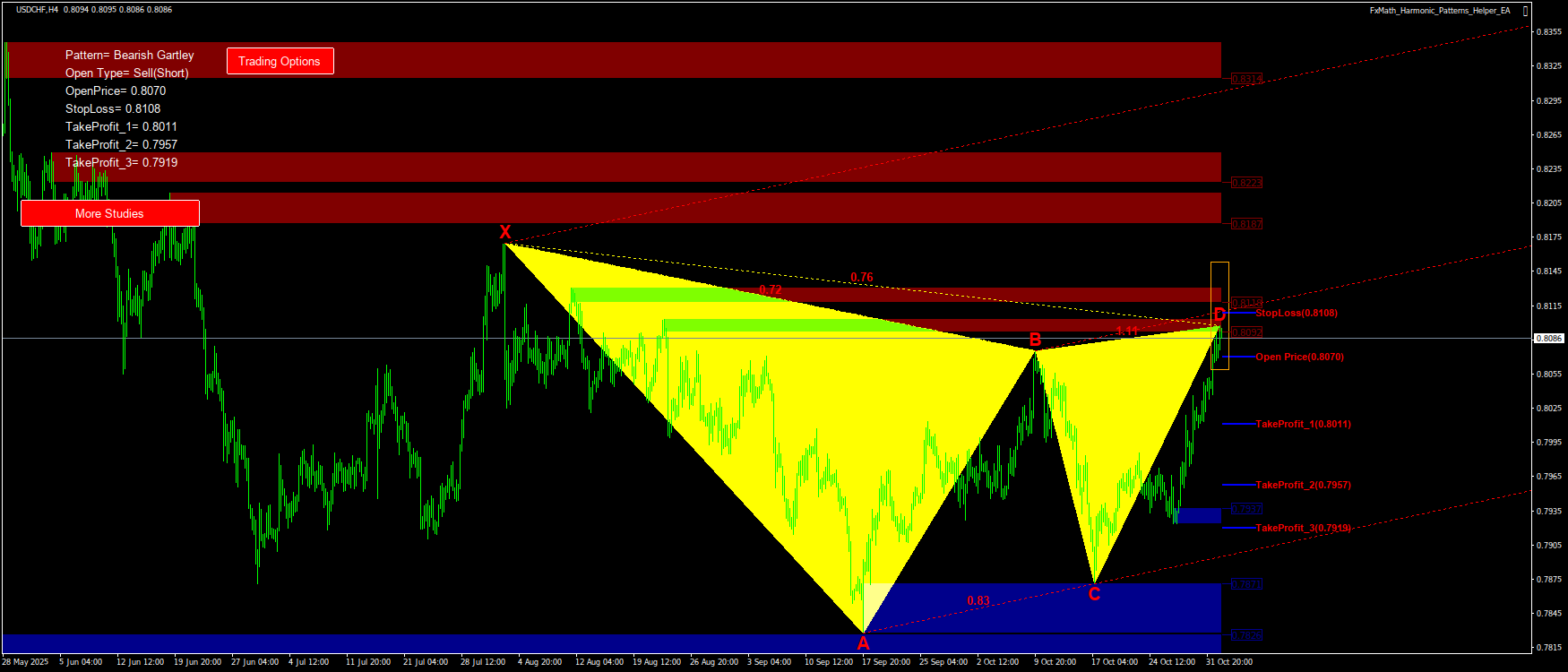Select the X point marker of the pattern
The image size is (1568, 672).
click(505, 233)
